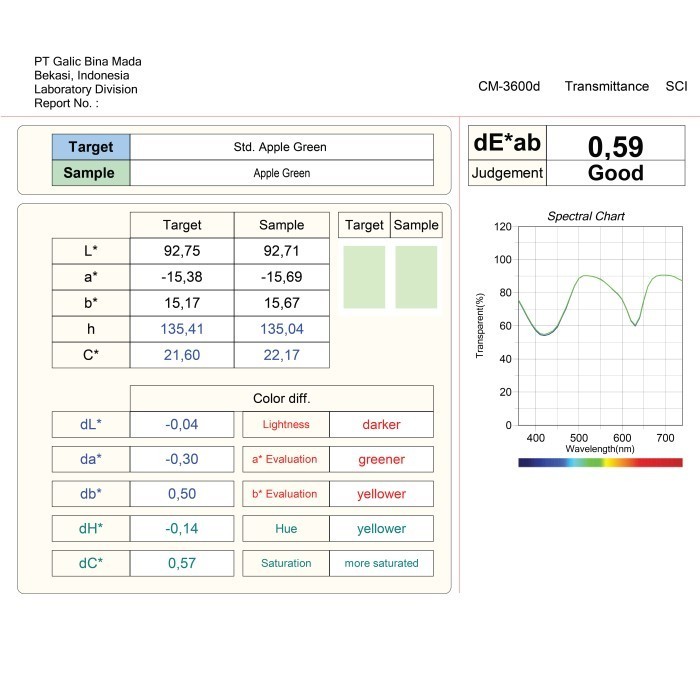Click the dC* value 0,57
The height and width of the screenshot is (700, 700).
(182, 563)
